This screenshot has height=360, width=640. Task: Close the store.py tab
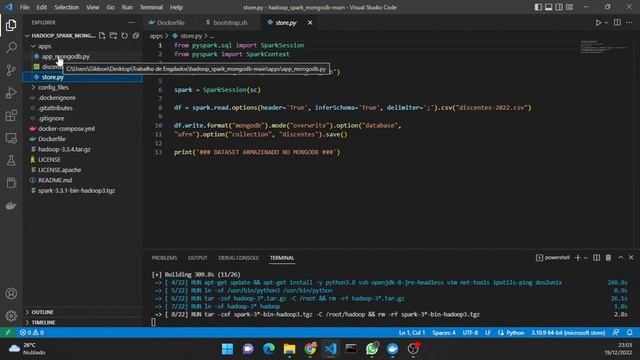[x=310, y=22]
